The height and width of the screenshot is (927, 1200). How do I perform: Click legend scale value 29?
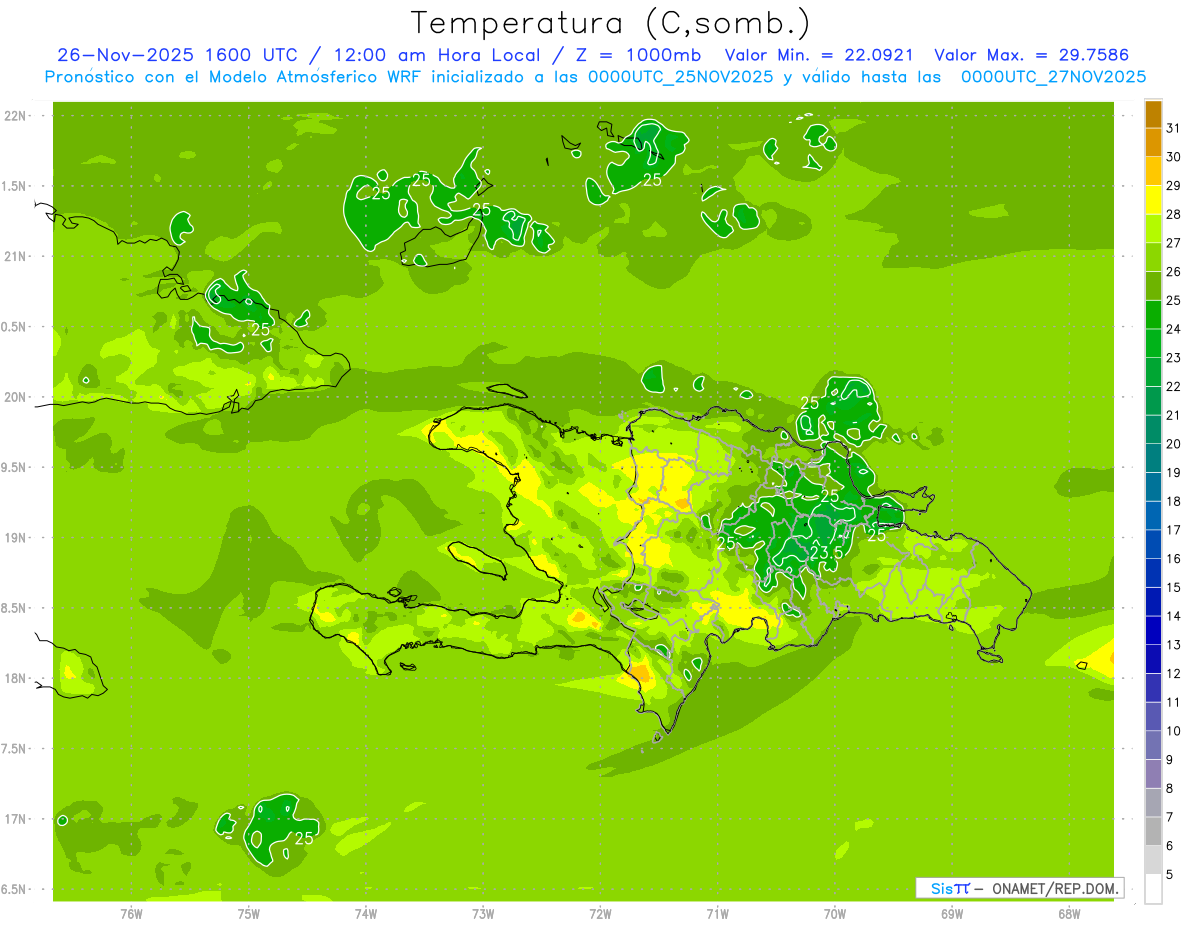1174,185
